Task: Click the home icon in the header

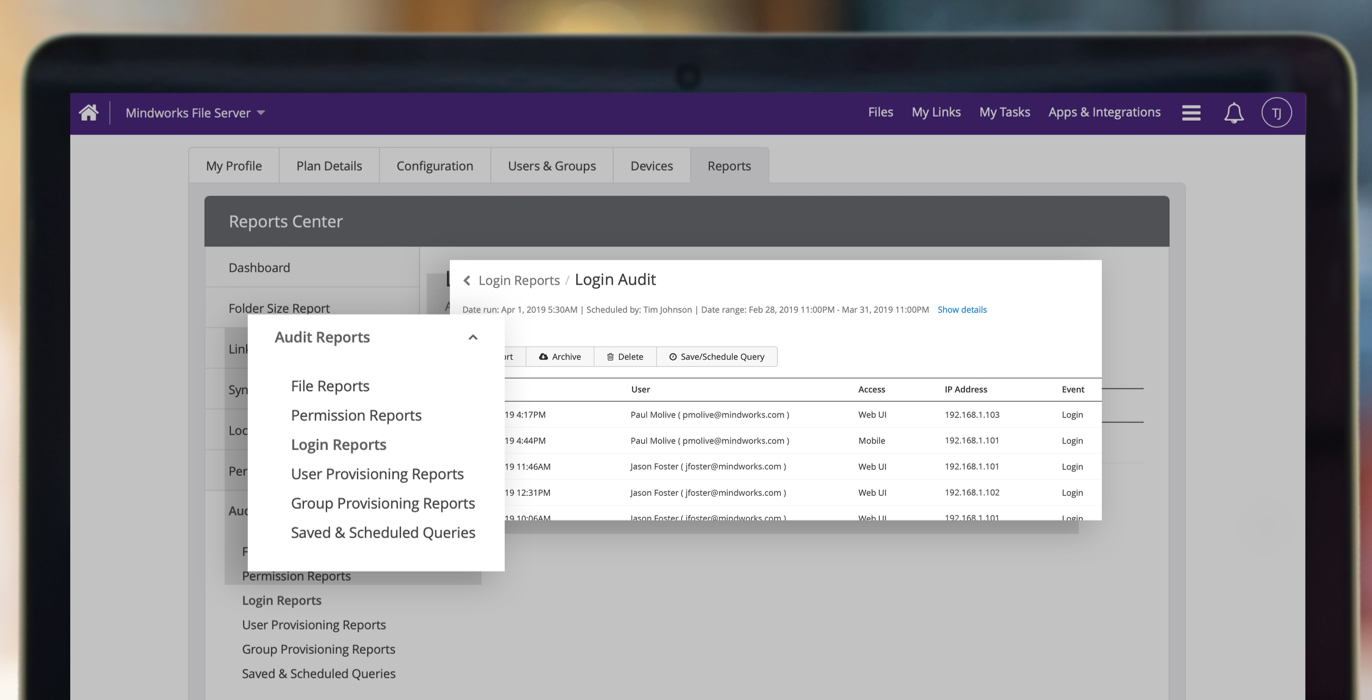Action: click(x=89, y=113)
